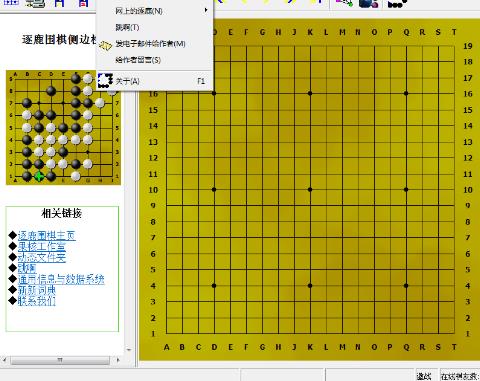Click the left panel horizontal scrollbar thumb

point(60,360)
